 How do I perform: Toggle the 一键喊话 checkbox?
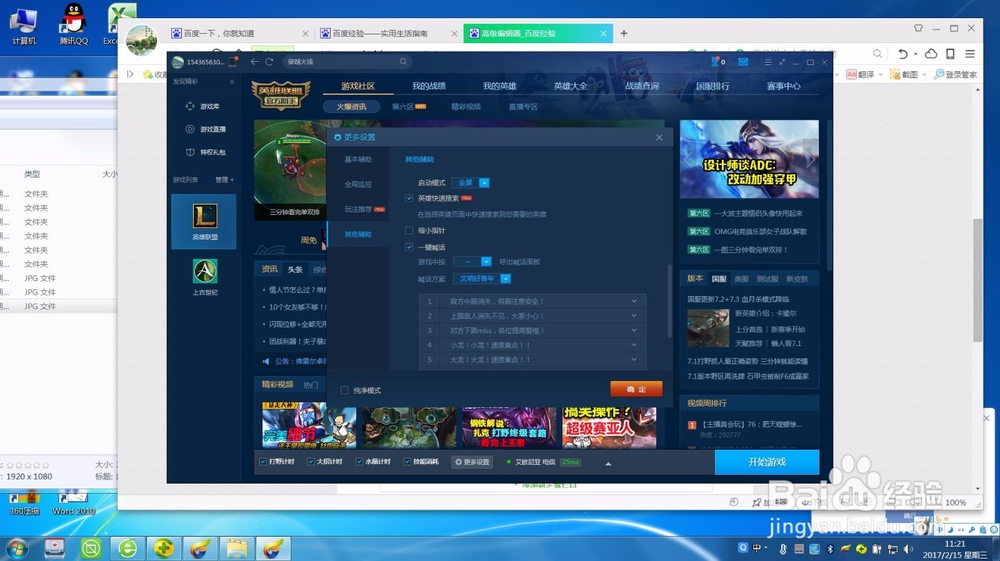pos(409,247)
